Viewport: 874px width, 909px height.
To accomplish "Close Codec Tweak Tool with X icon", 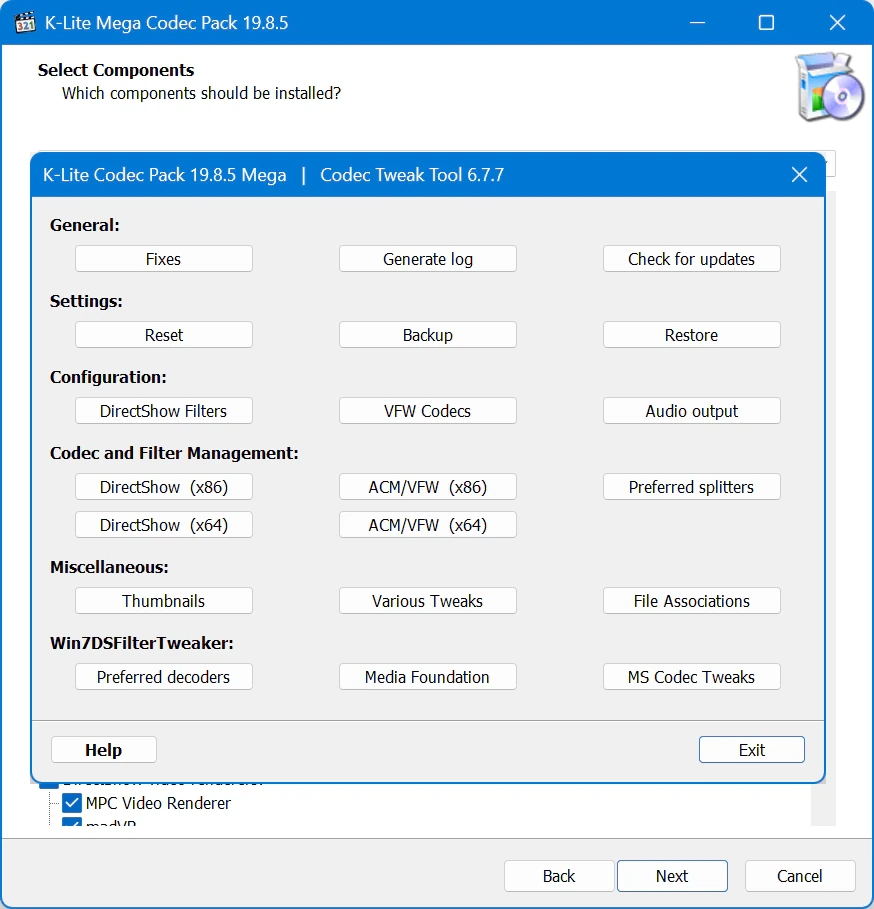I will (799, 174).
